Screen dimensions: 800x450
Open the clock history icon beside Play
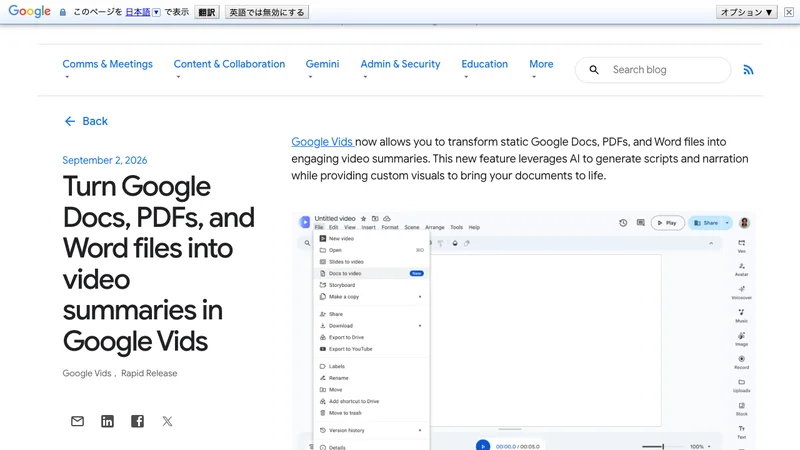click(623, 223)
